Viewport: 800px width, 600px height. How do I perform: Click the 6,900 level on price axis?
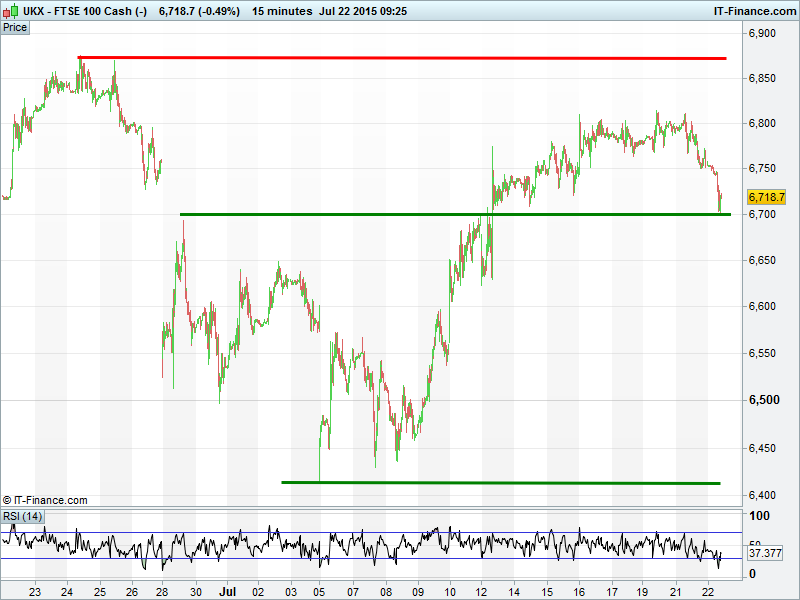pyautogui.click(x=762, y=34)
